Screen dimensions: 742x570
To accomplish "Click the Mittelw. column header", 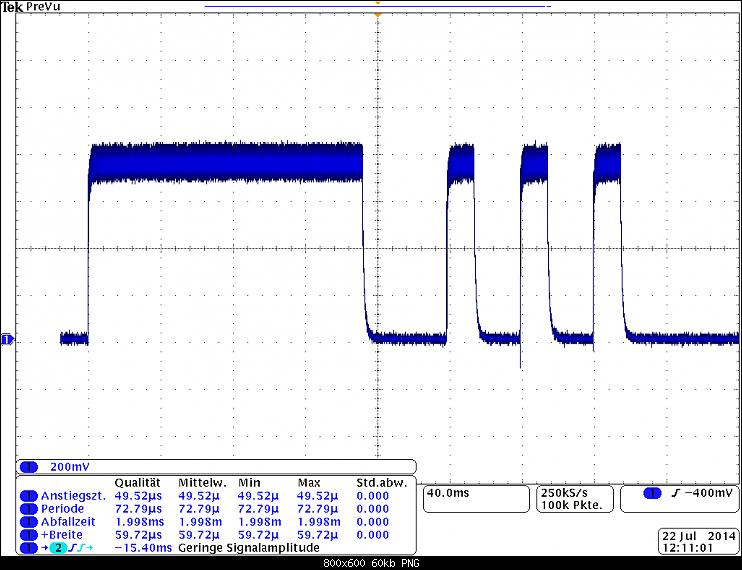I will point(201,482).
